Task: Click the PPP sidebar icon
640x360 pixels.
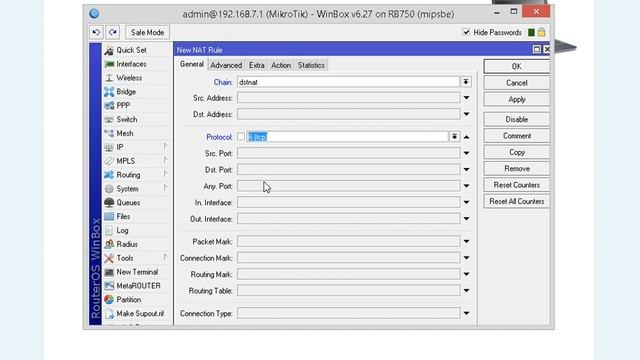Action: [109, 106]
